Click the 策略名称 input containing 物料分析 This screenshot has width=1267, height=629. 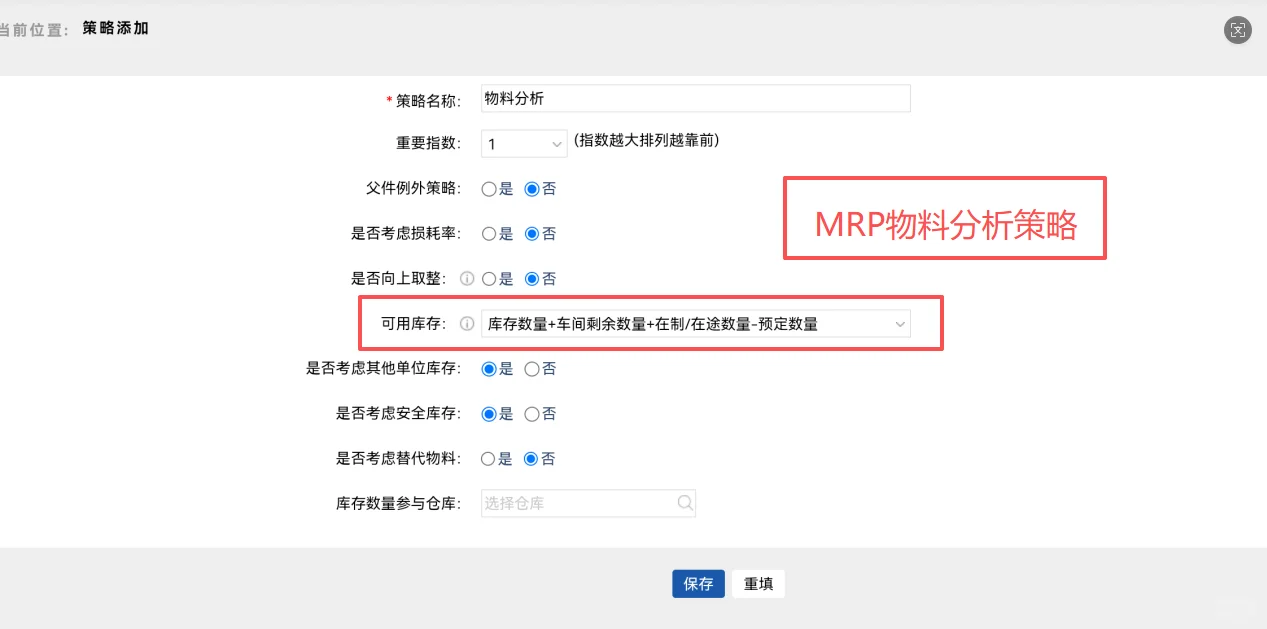click(x=694, y=98)
